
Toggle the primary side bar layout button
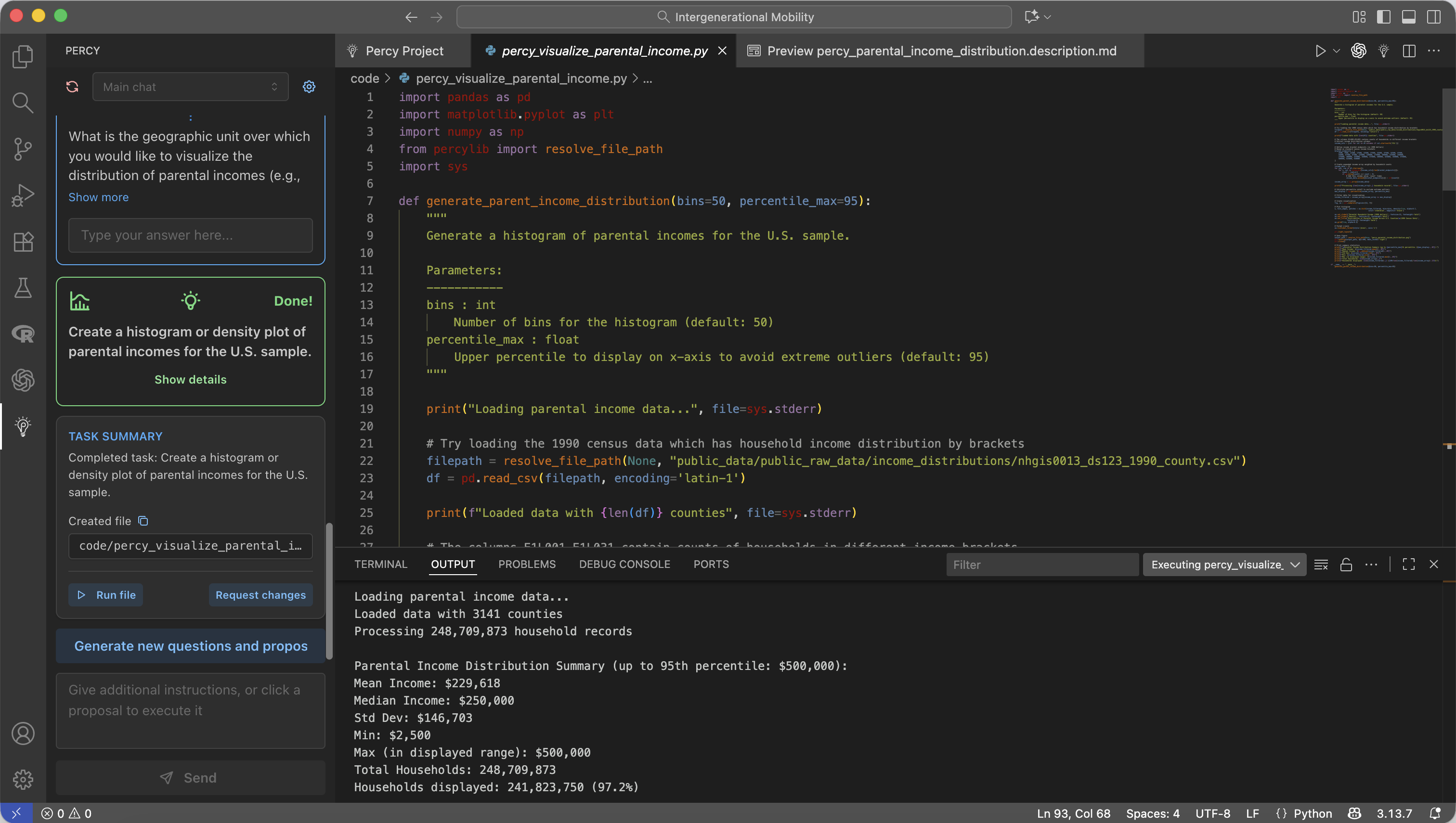1383,17
